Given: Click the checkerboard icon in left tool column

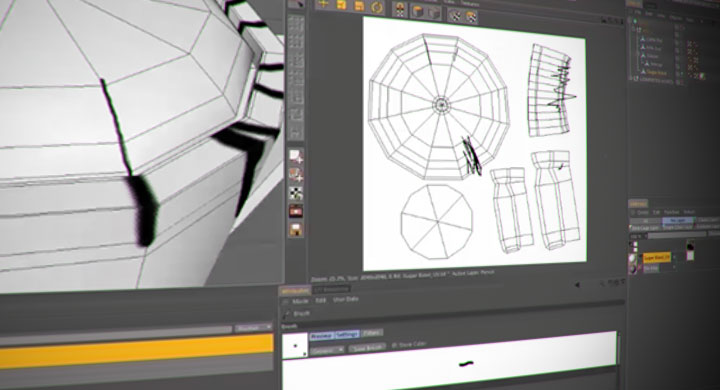Looking at the screenshot, I should click(x=296, y=193).
